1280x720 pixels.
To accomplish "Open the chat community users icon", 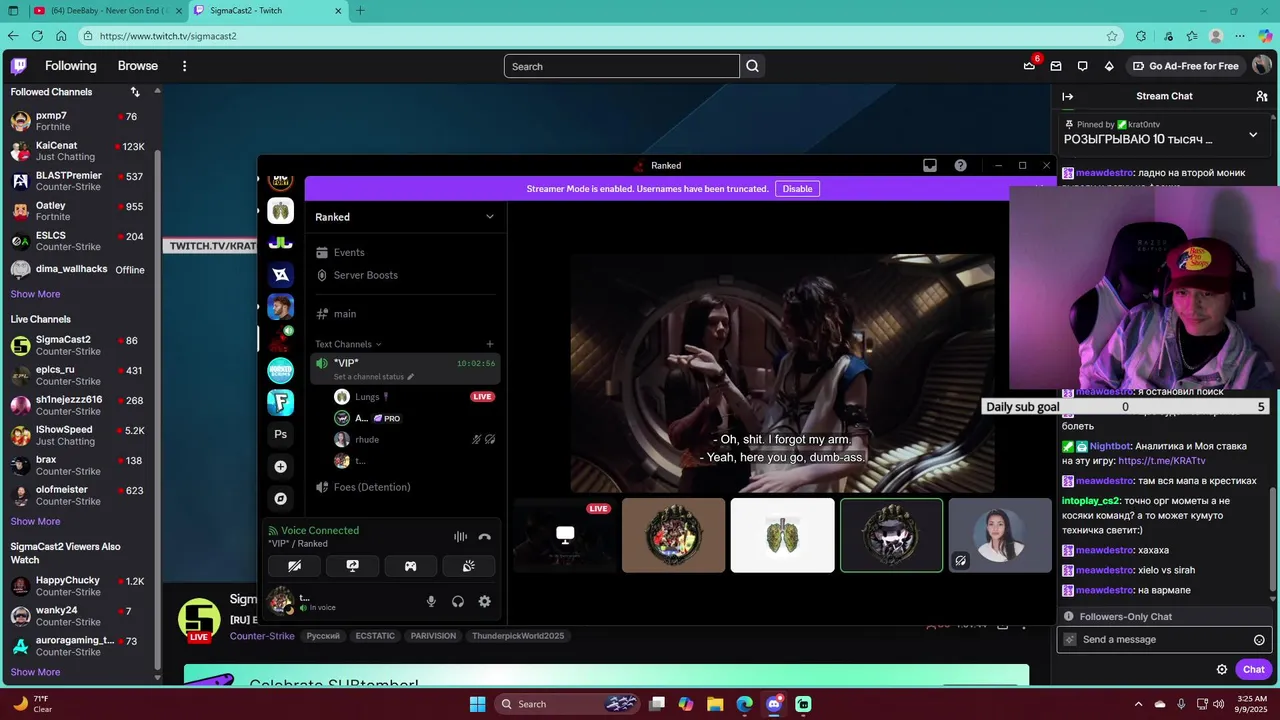I will 1262,96.
